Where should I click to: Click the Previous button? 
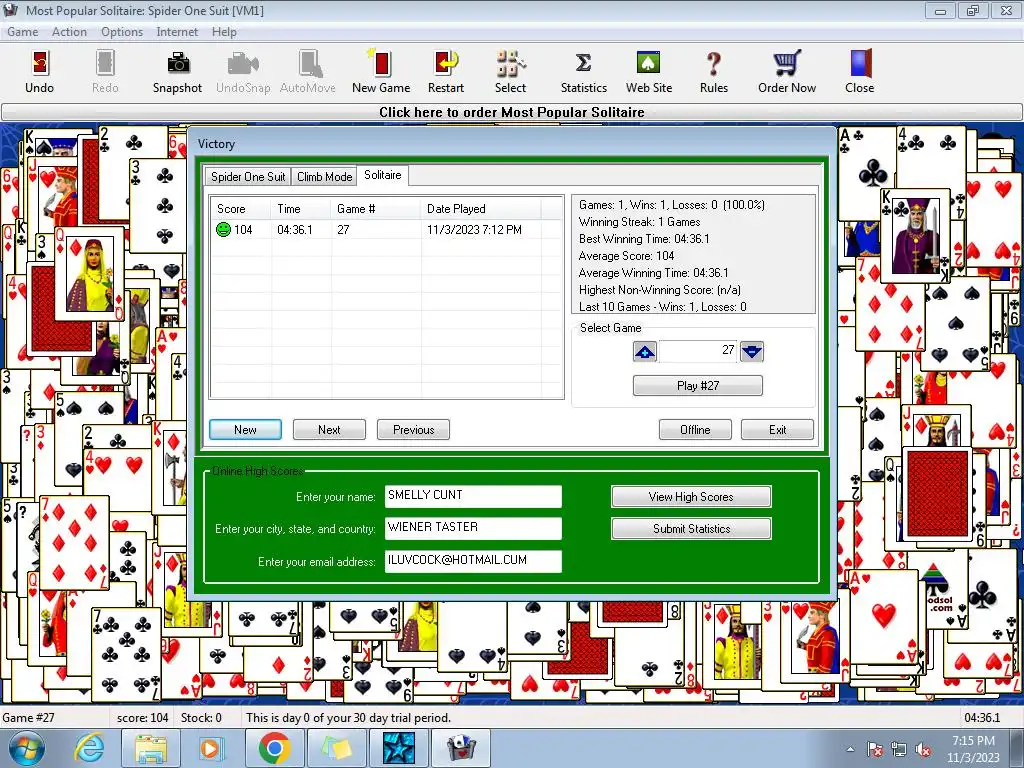click(413, 430)
